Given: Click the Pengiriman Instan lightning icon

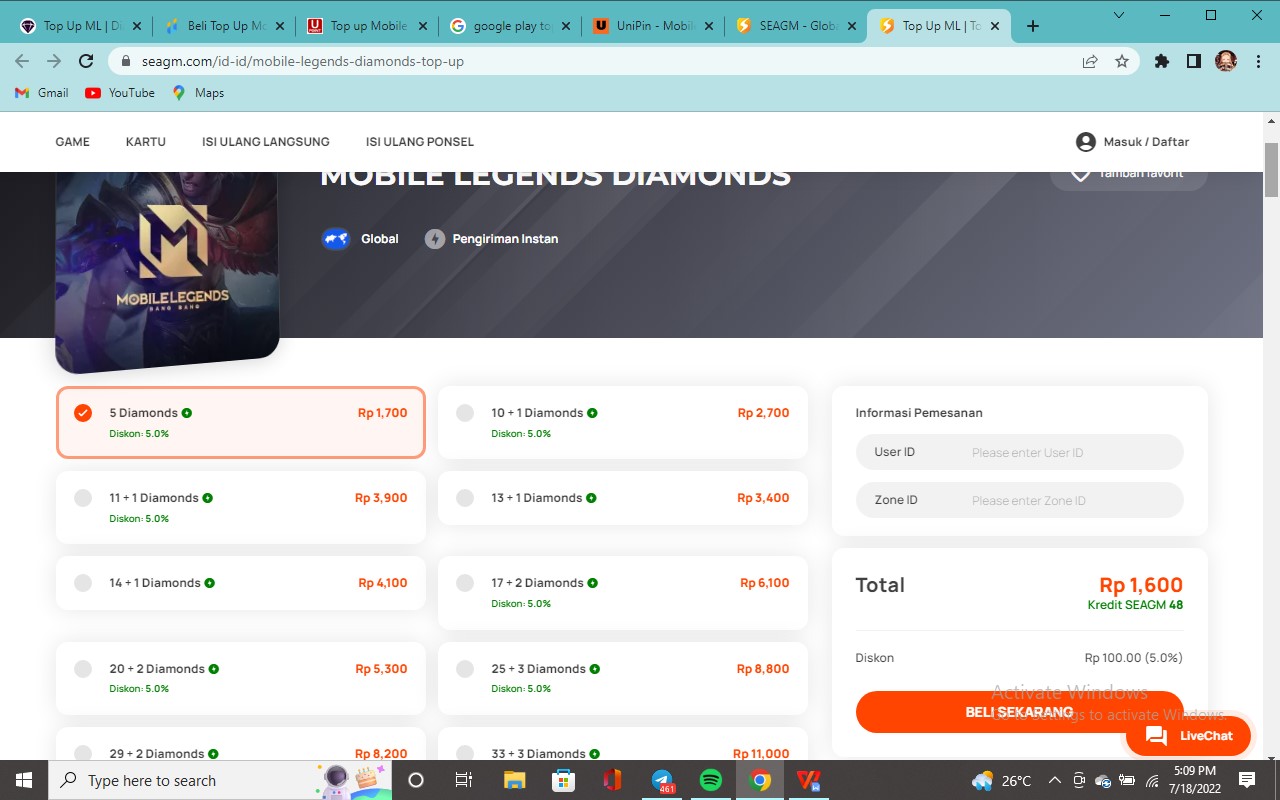Looking at the screenshot, I should click(x=434, y=239).
